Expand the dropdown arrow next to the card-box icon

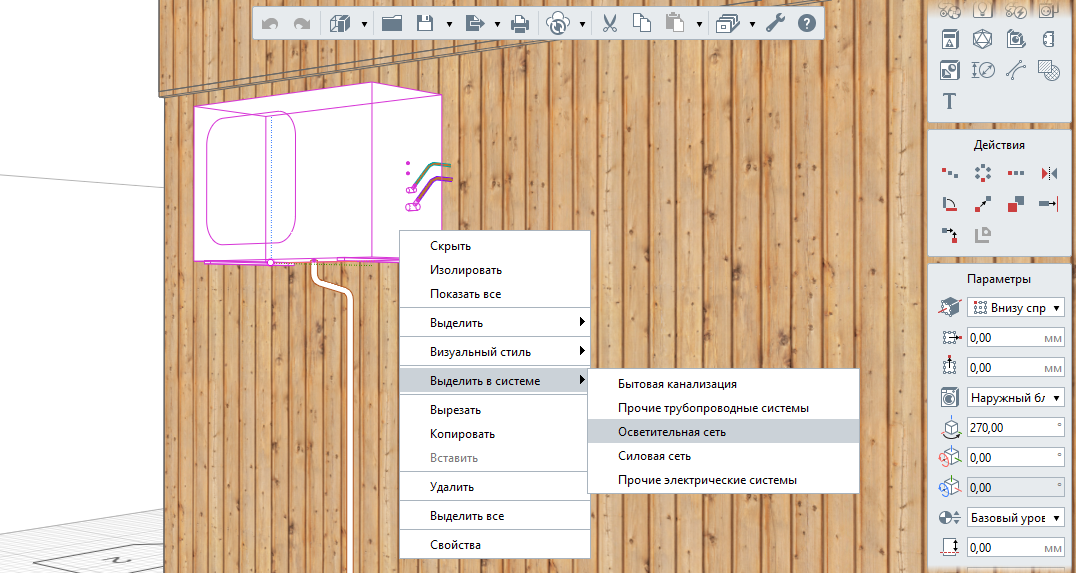tap(753, 25)
